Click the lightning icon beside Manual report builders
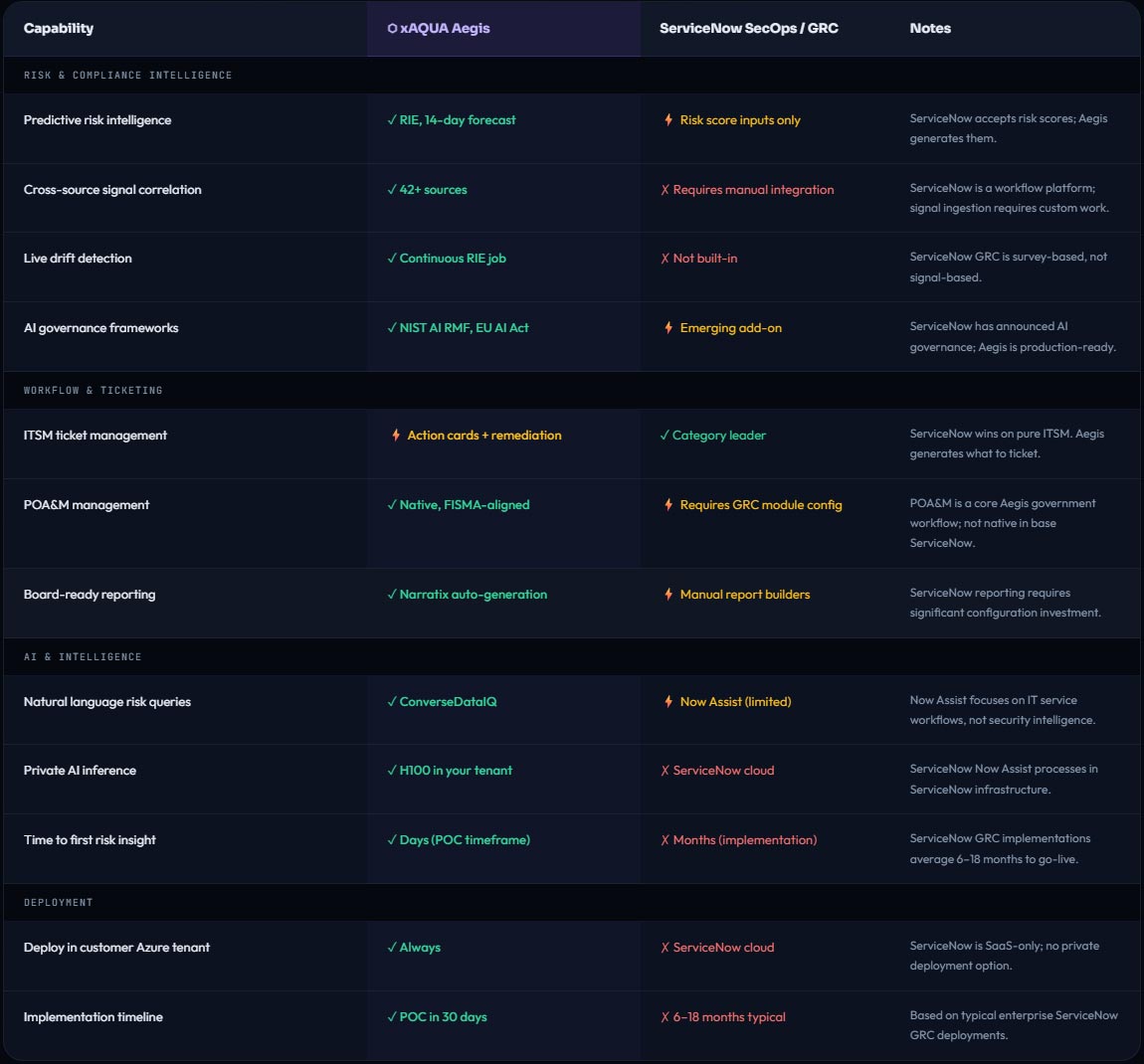1144x1064 pixels. tap(668, 595)
